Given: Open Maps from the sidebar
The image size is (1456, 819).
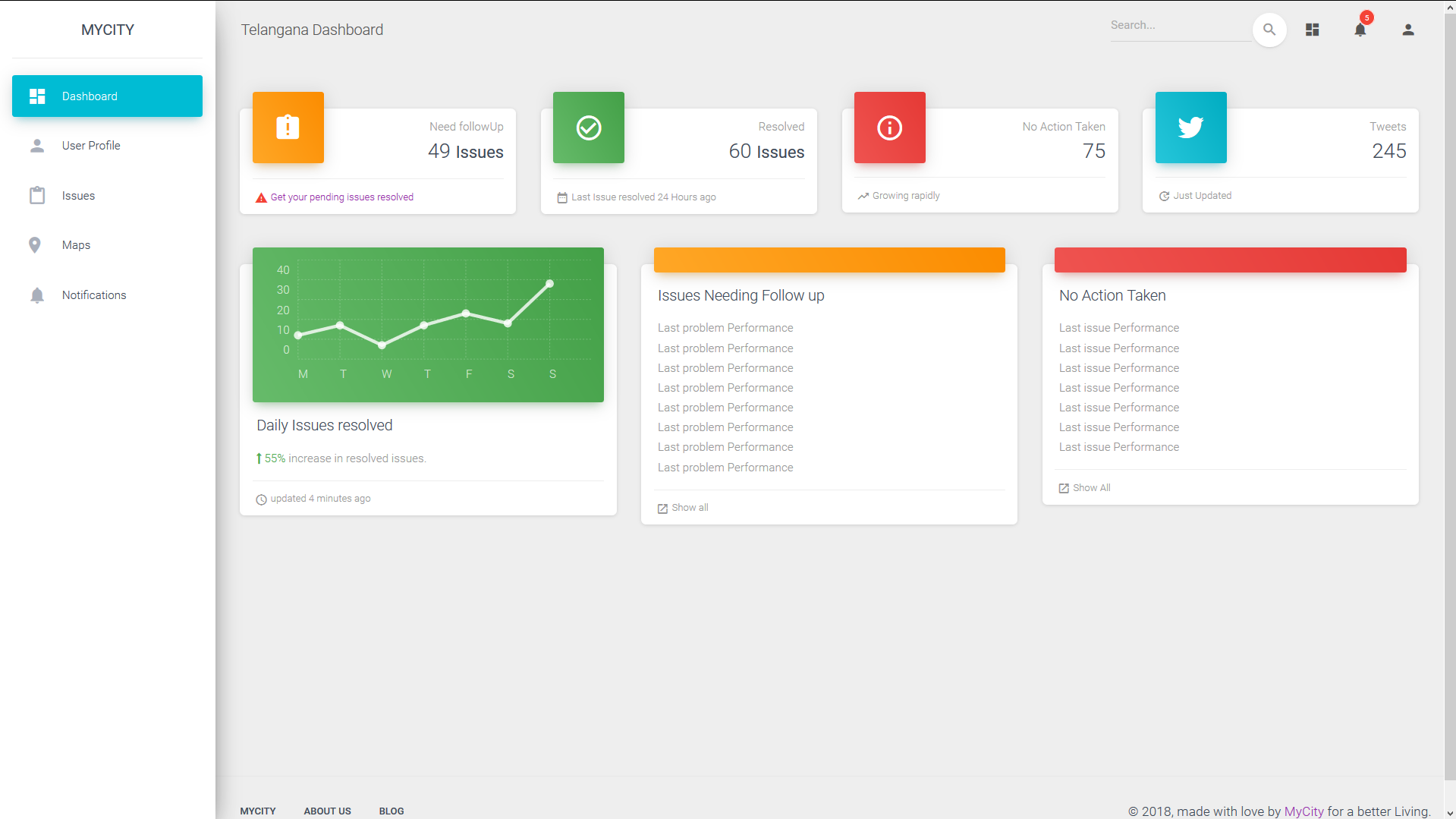Looking at the screenshot, I should [x=76, y=245].
